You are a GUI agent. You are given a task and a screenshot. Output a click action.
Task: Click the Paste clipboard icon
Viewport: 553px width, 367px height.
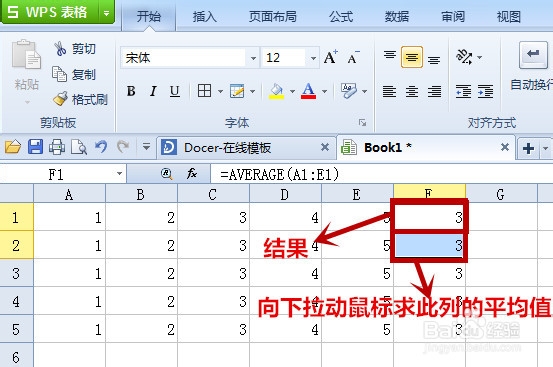click(26, 54)
